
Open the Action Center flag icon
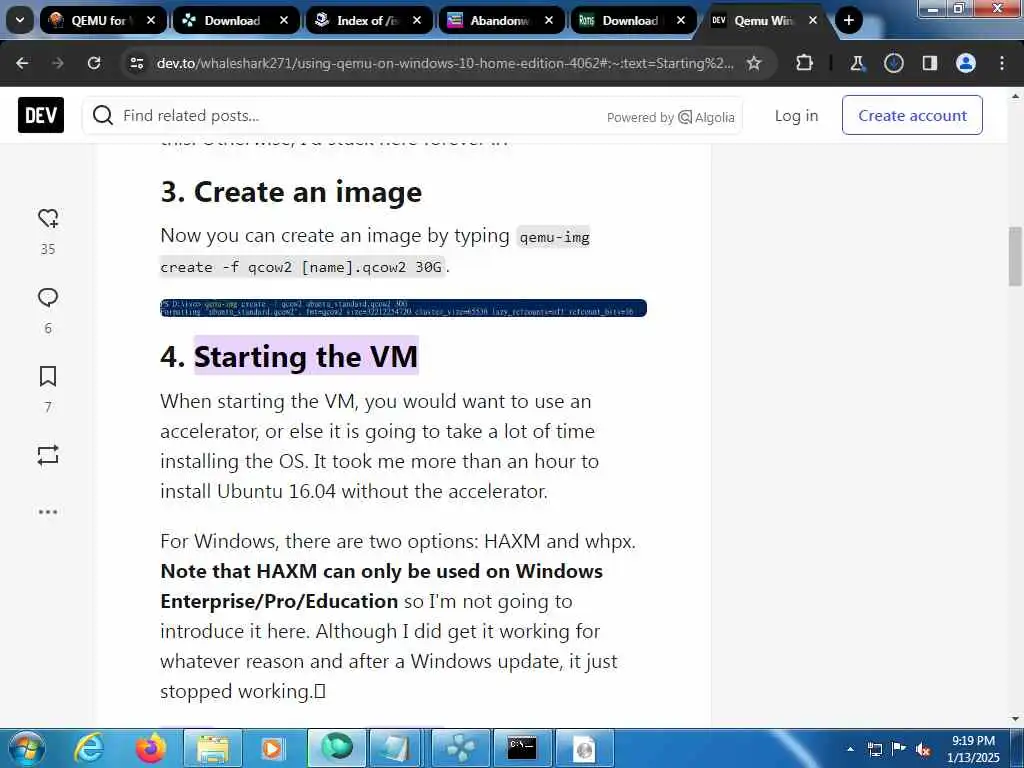pyautogui.click(x=899, y=749)
